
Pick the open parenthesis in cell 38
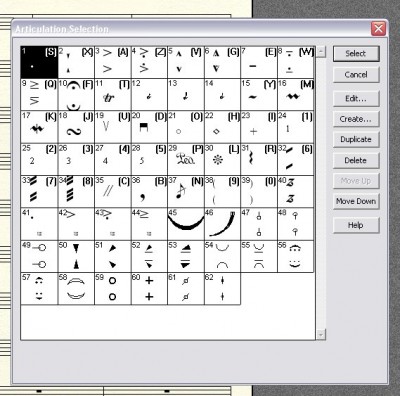(222, 192)
